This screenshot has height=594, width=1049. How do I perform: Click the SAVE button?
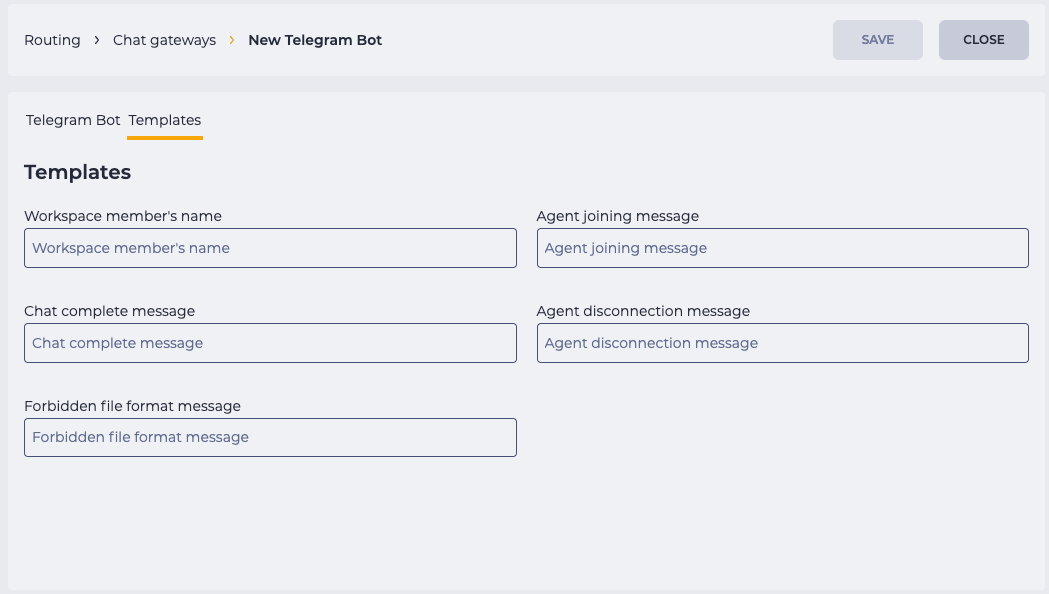pos(878,40)
